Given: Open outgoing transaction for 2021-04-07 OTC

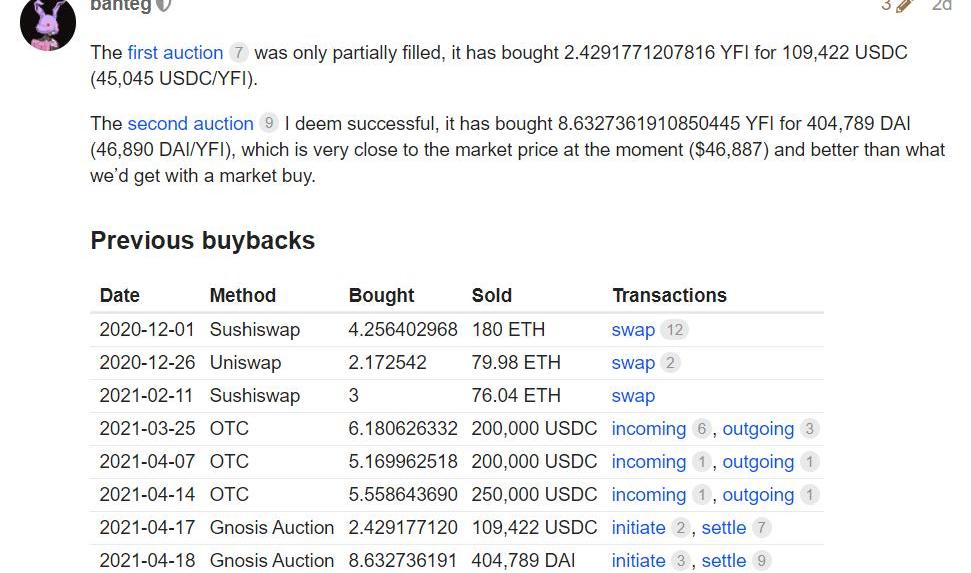Looking at the screenshot, I should [x=758, y=462].
